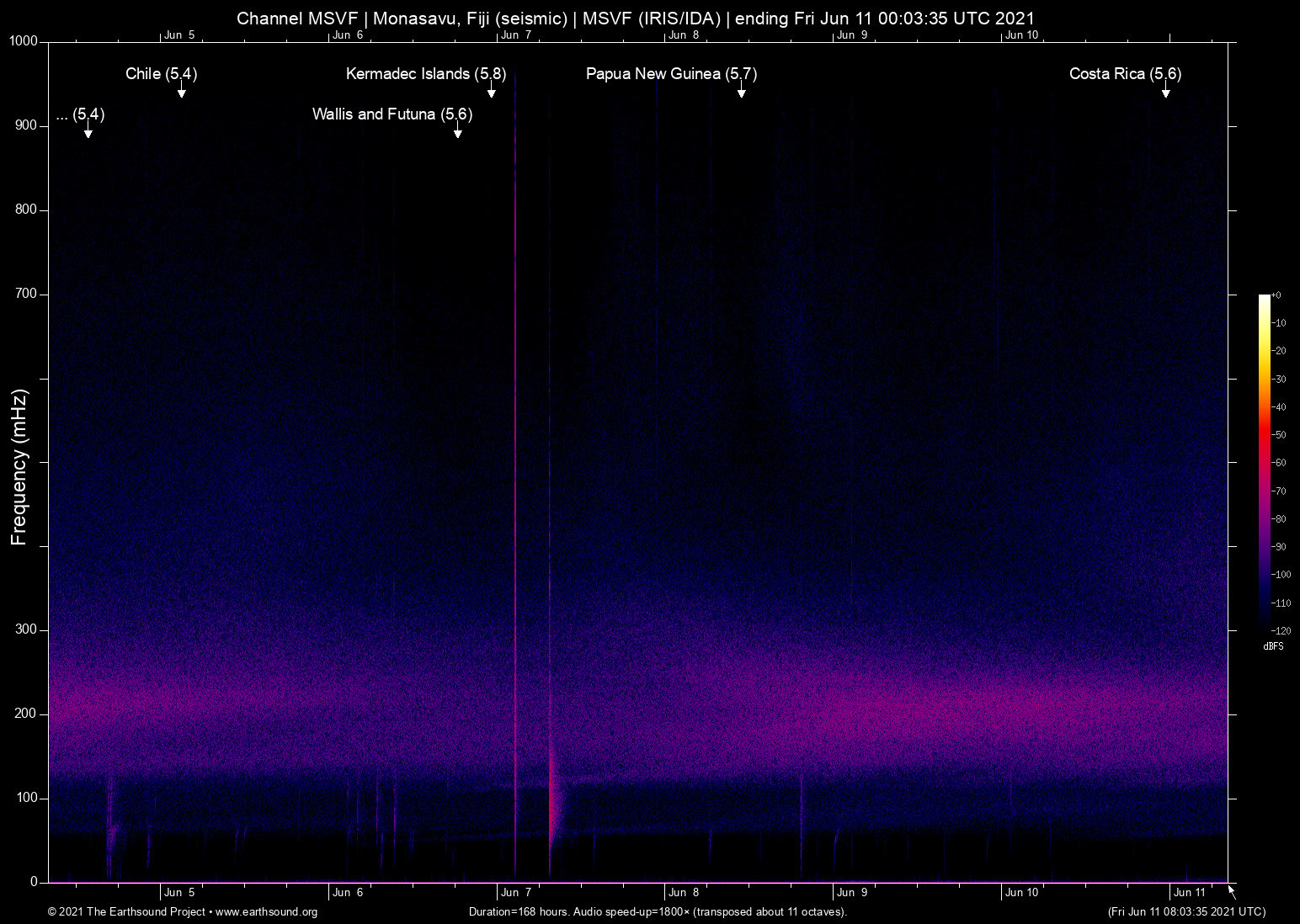Click the 'Fri Jun 11 08:03:35 2021 UTC' timestamp
This screenshot has height=924, width=1300.
[1187, 912]
